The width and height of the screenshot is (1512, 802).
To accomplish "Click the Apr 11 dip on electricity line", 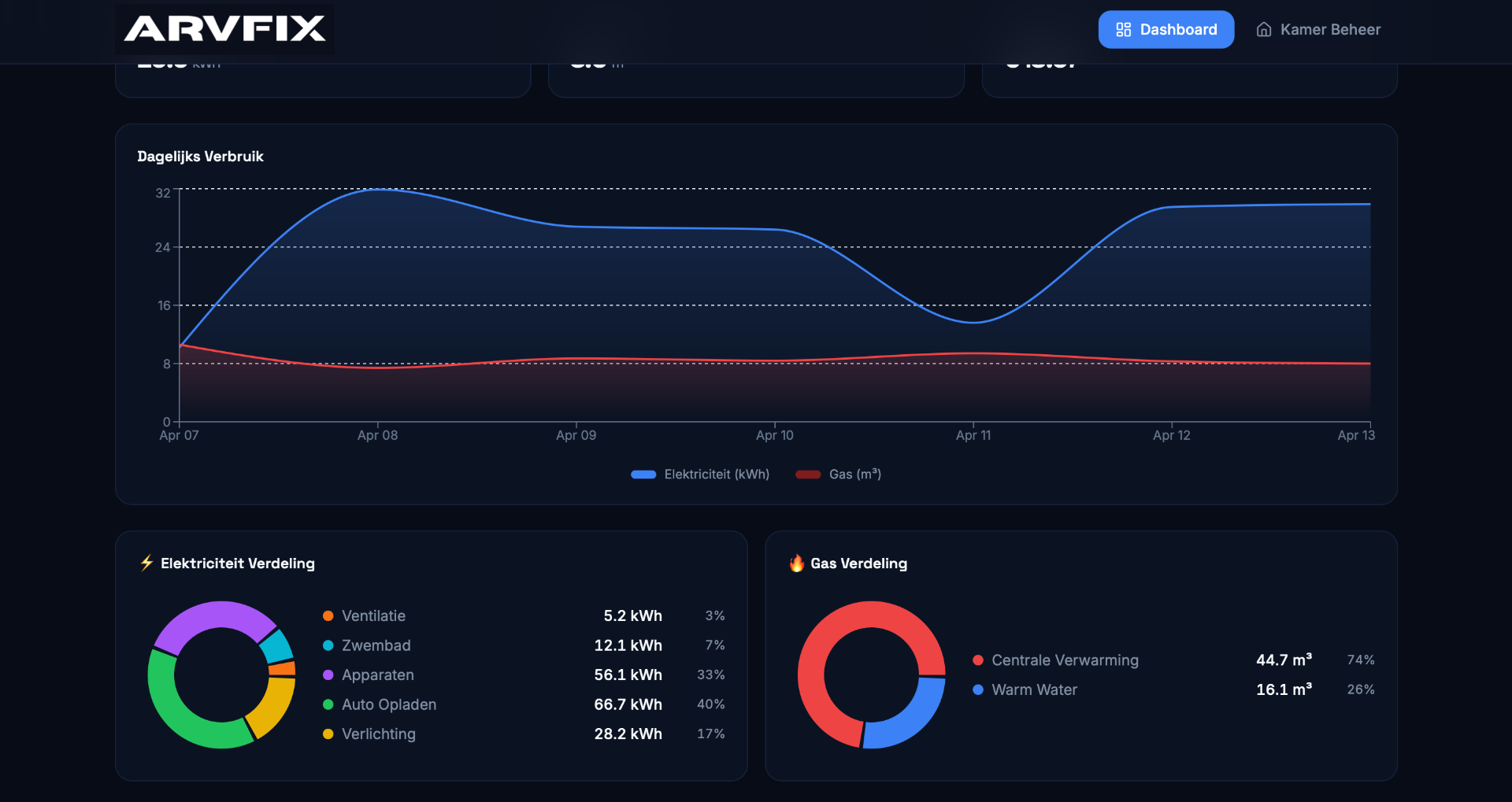I will [x=973, y=322].
